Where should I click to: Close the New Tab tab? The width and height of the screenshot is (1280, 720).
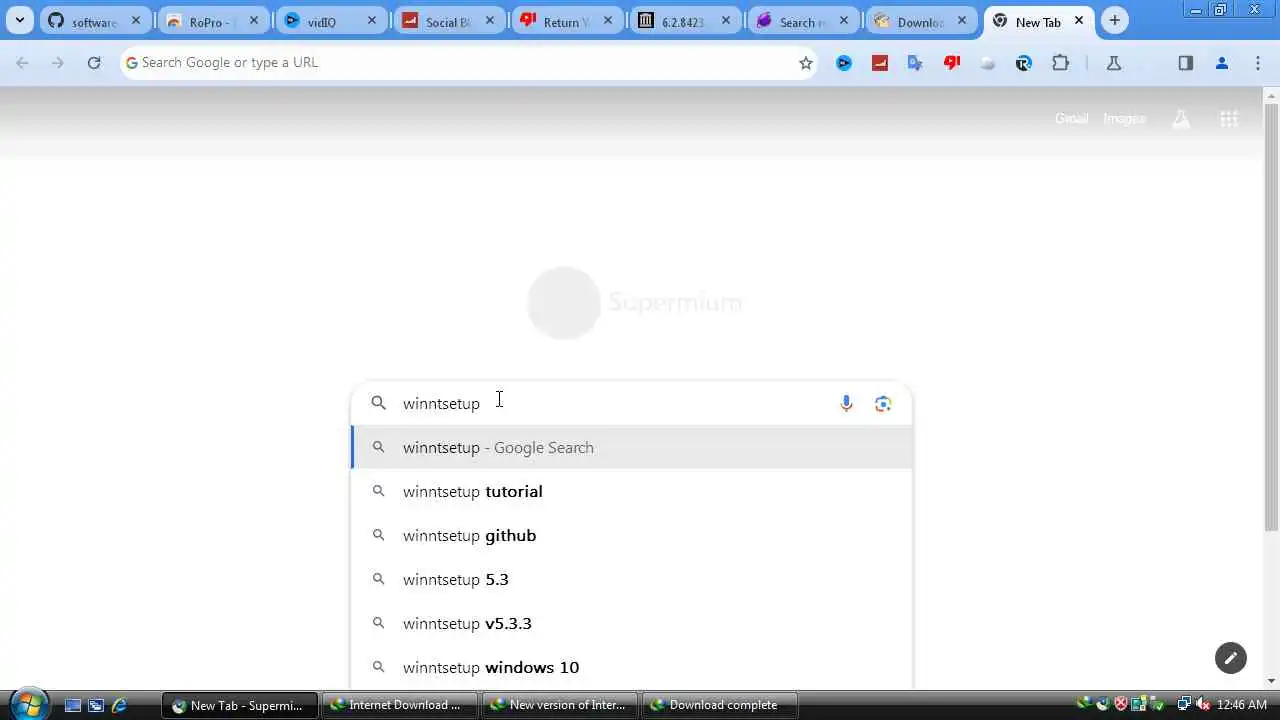(1079, 21)
